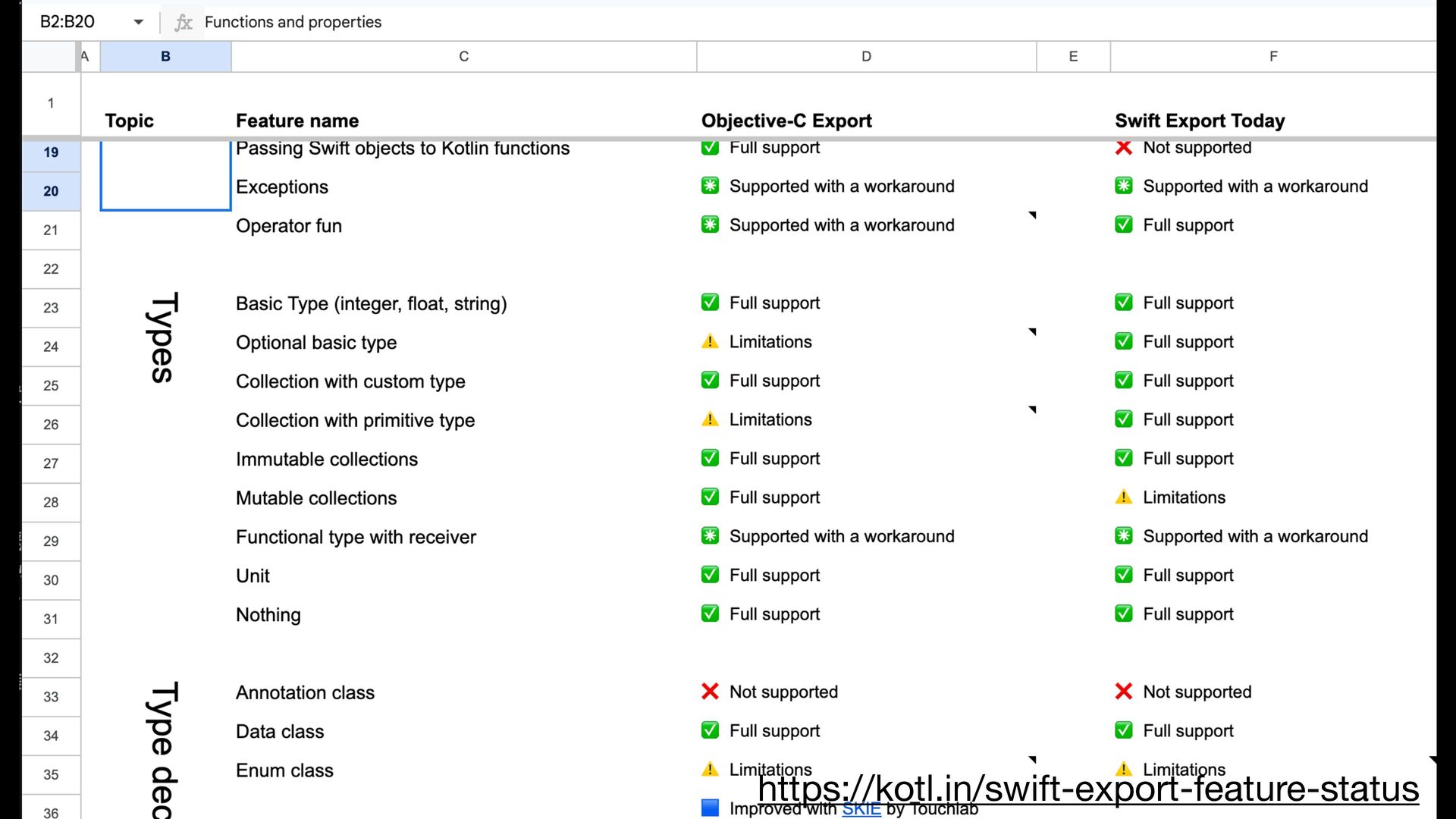Select column D header

coord(866,56)
